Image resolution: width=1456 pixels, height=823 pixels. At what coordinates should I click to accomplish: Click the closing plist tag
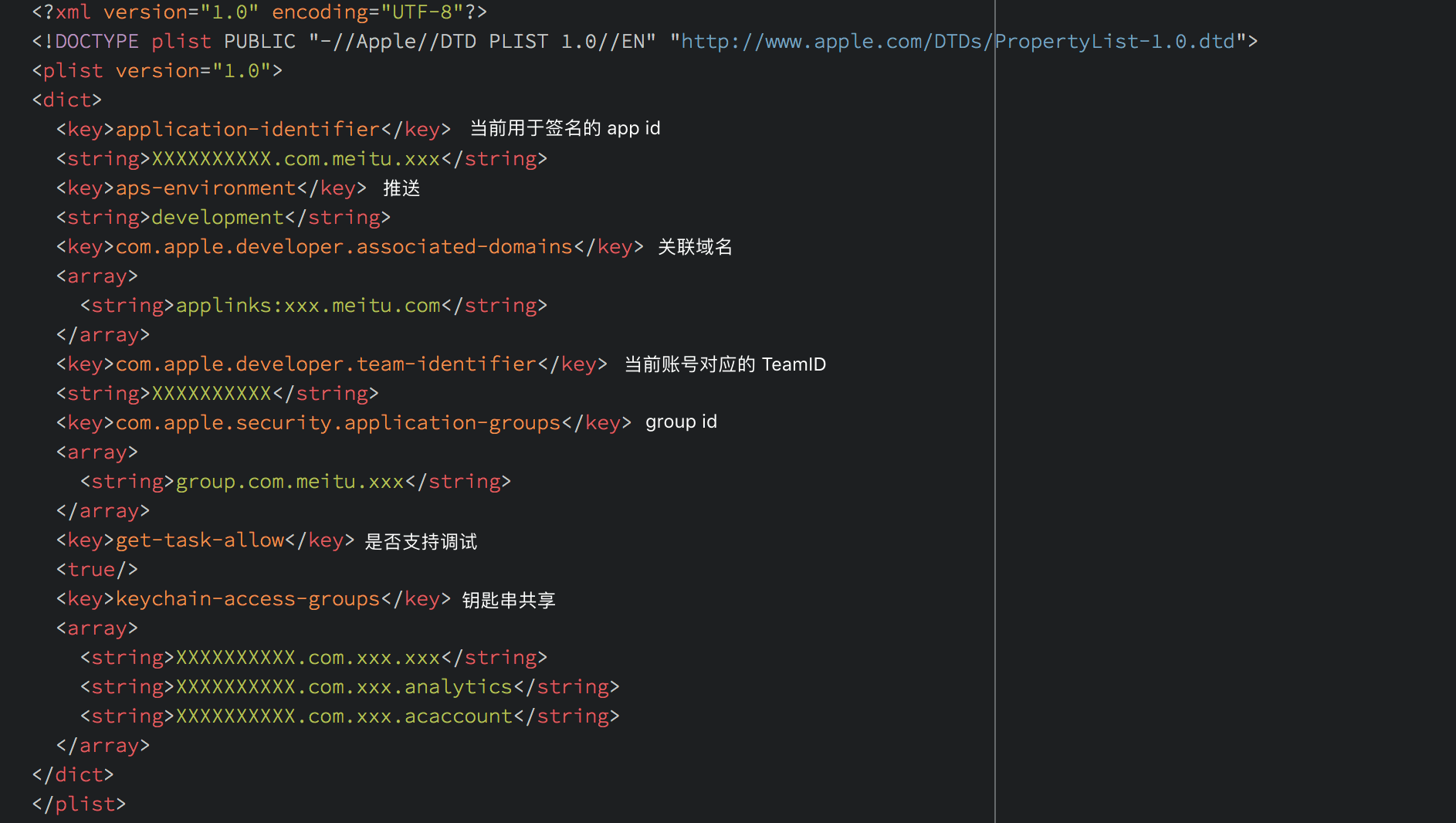pos(79,804)
